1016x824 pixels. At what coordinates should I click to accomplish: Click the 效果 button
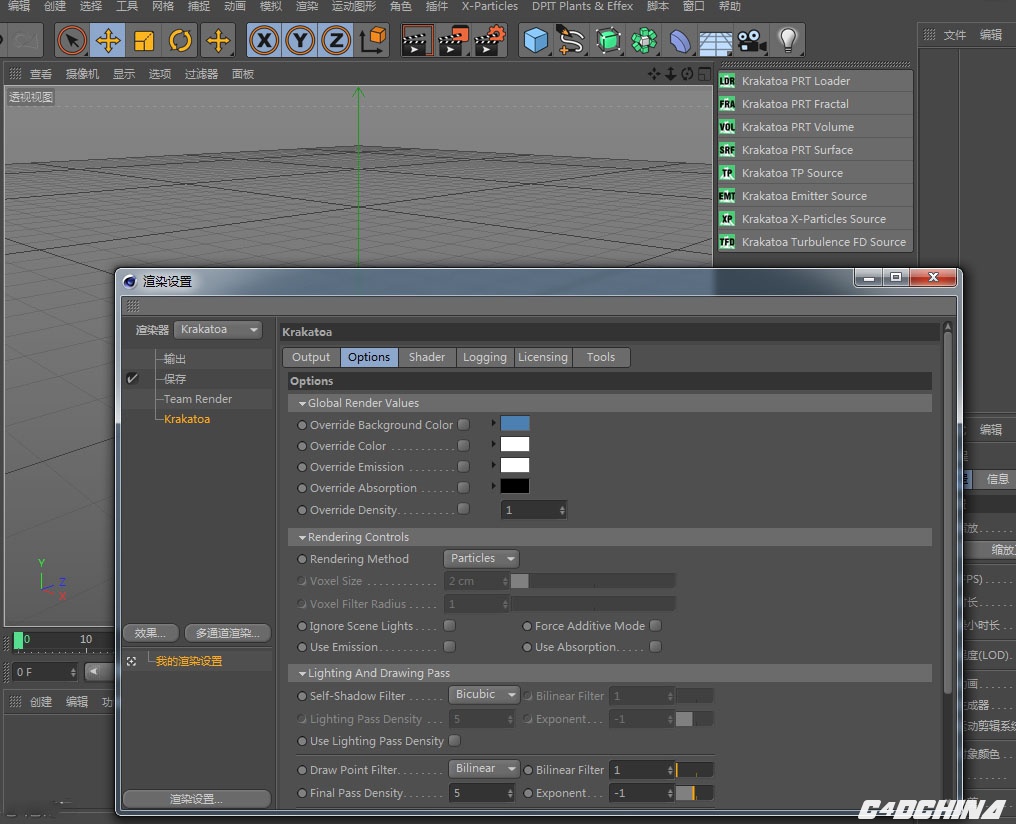coord(150,633)
